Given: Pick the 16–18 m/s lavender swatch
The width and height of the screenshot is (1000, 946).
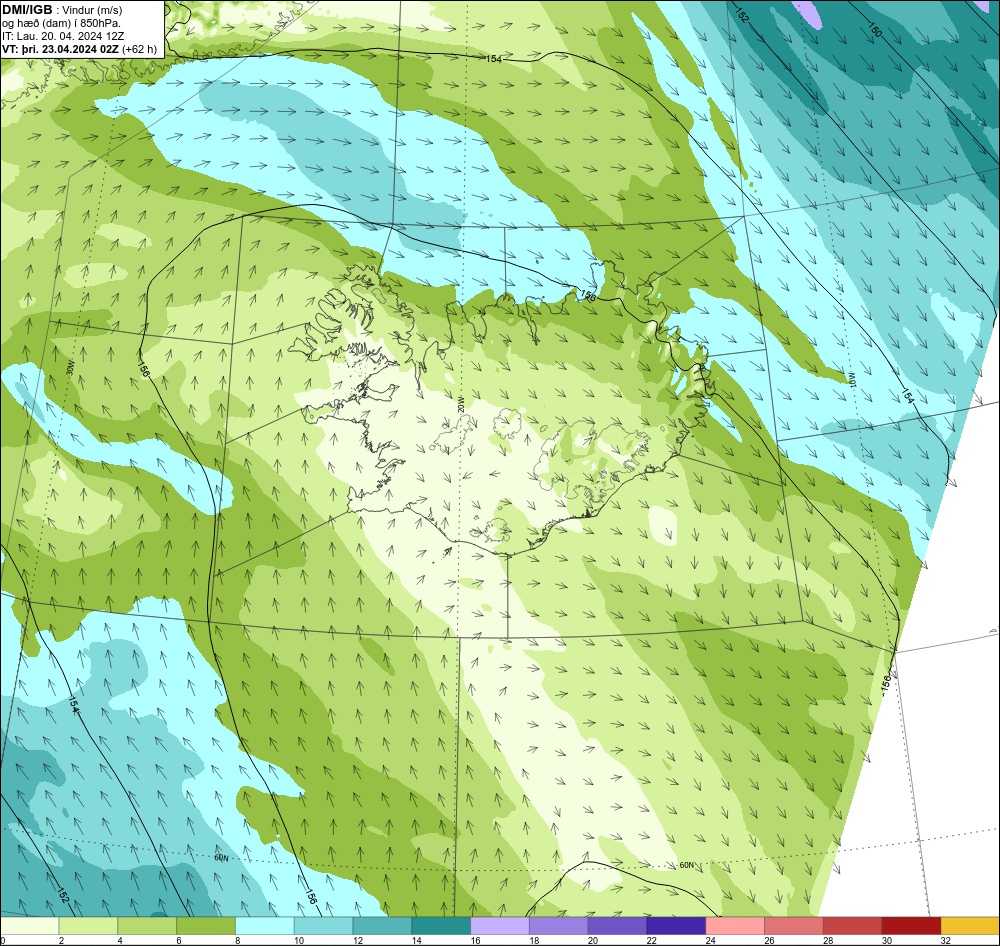Looking at the screenshot, I should point(500,926).
